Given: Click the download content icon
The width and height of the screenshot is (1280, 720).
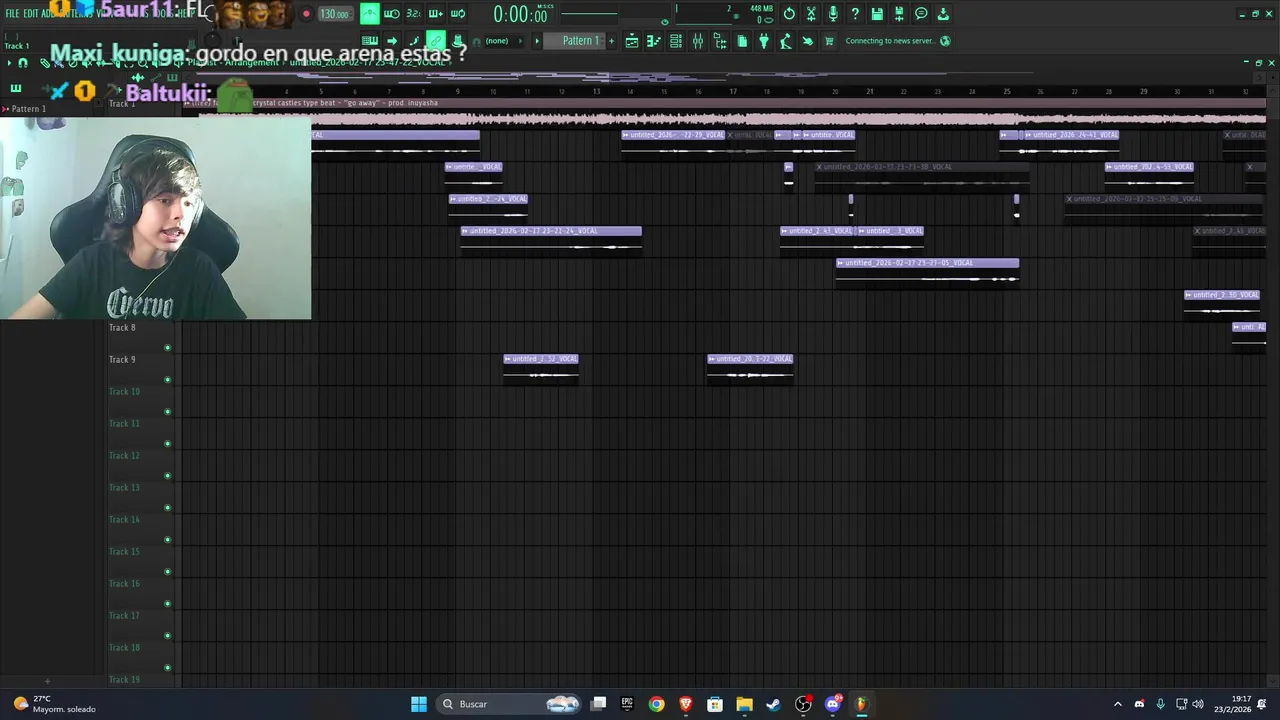Looking at the screenshot, I should point(943,14).
